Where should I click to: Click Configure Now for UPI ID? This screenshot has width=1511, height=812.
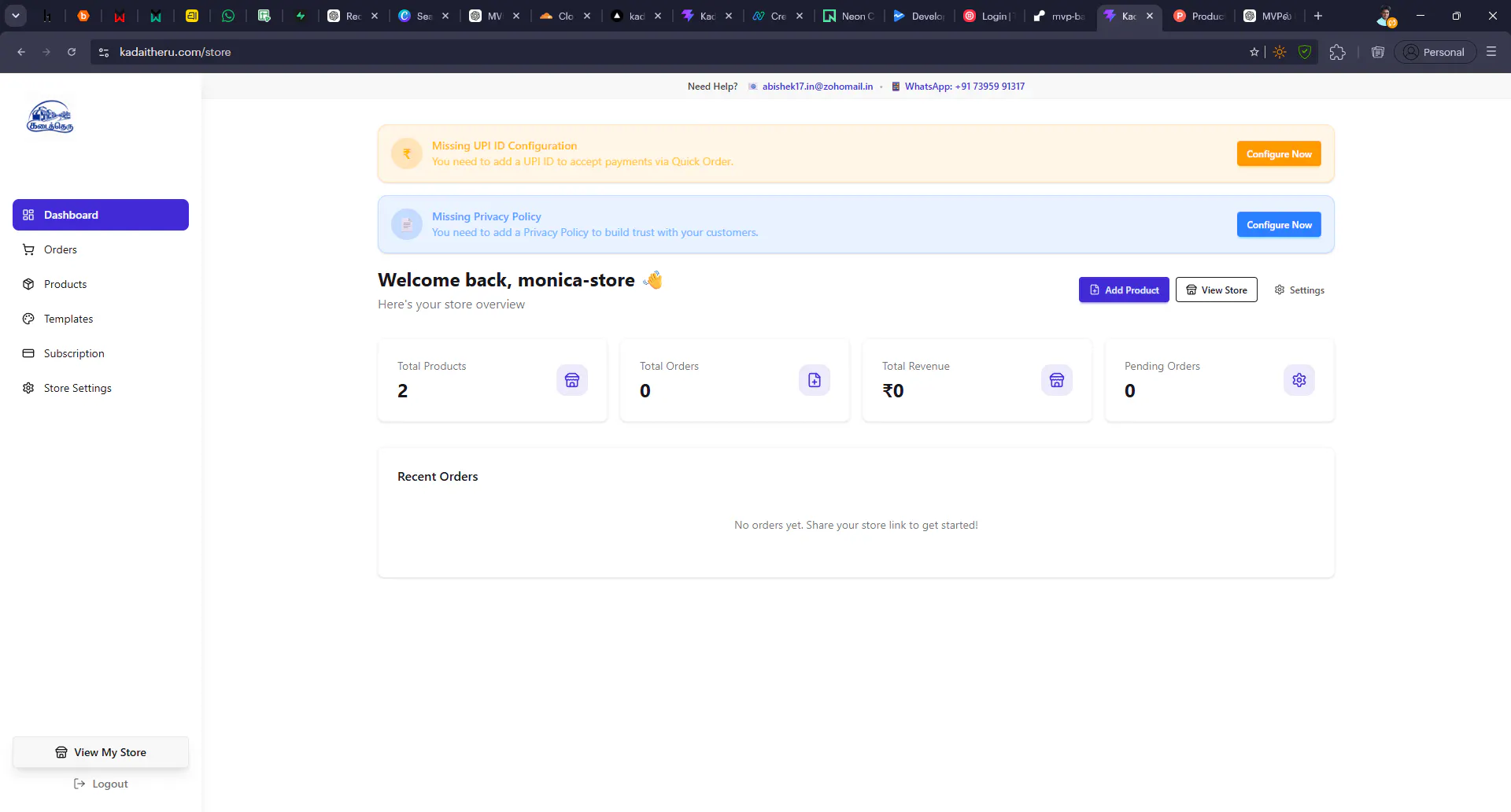click(1279, 154)
